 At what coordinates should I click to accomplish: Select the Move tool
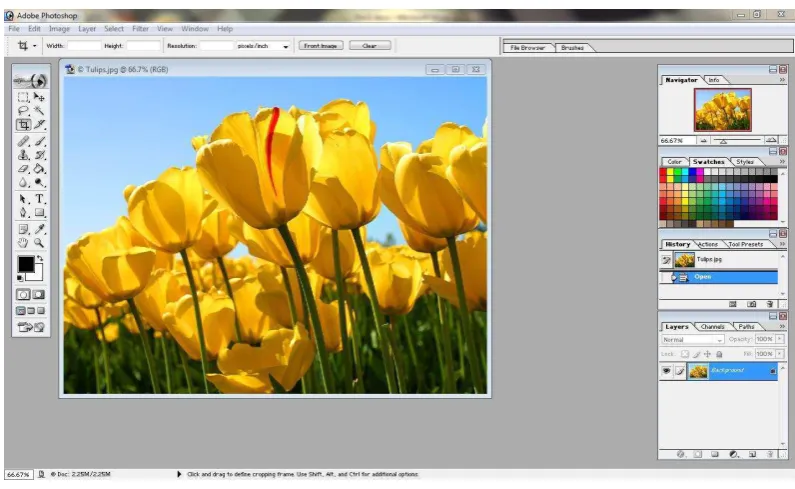point(39,97)
